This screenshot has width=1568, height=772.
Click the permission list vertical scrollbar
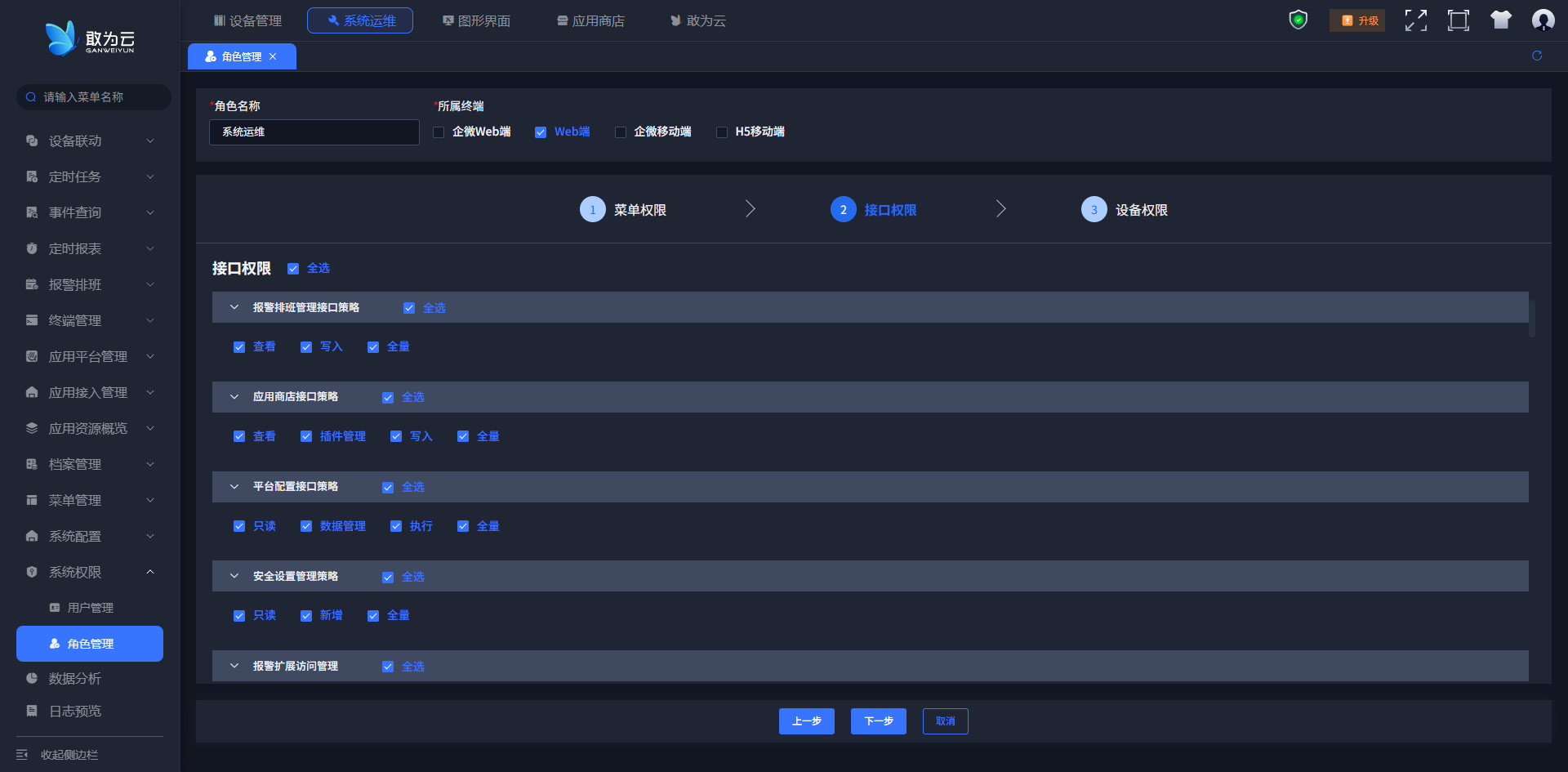point(1532,319)
